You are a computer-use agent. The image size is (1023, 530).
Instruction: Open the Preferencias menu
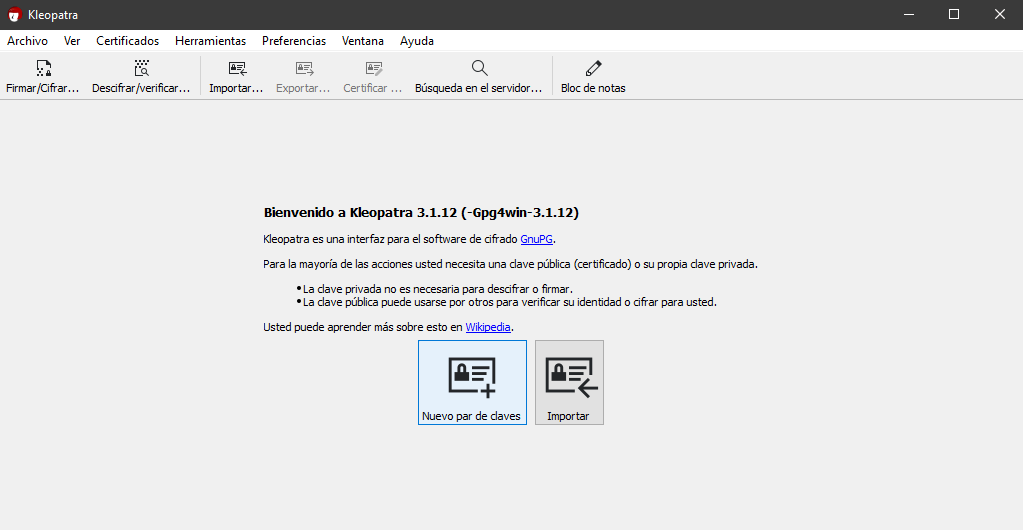coord(294,40)
